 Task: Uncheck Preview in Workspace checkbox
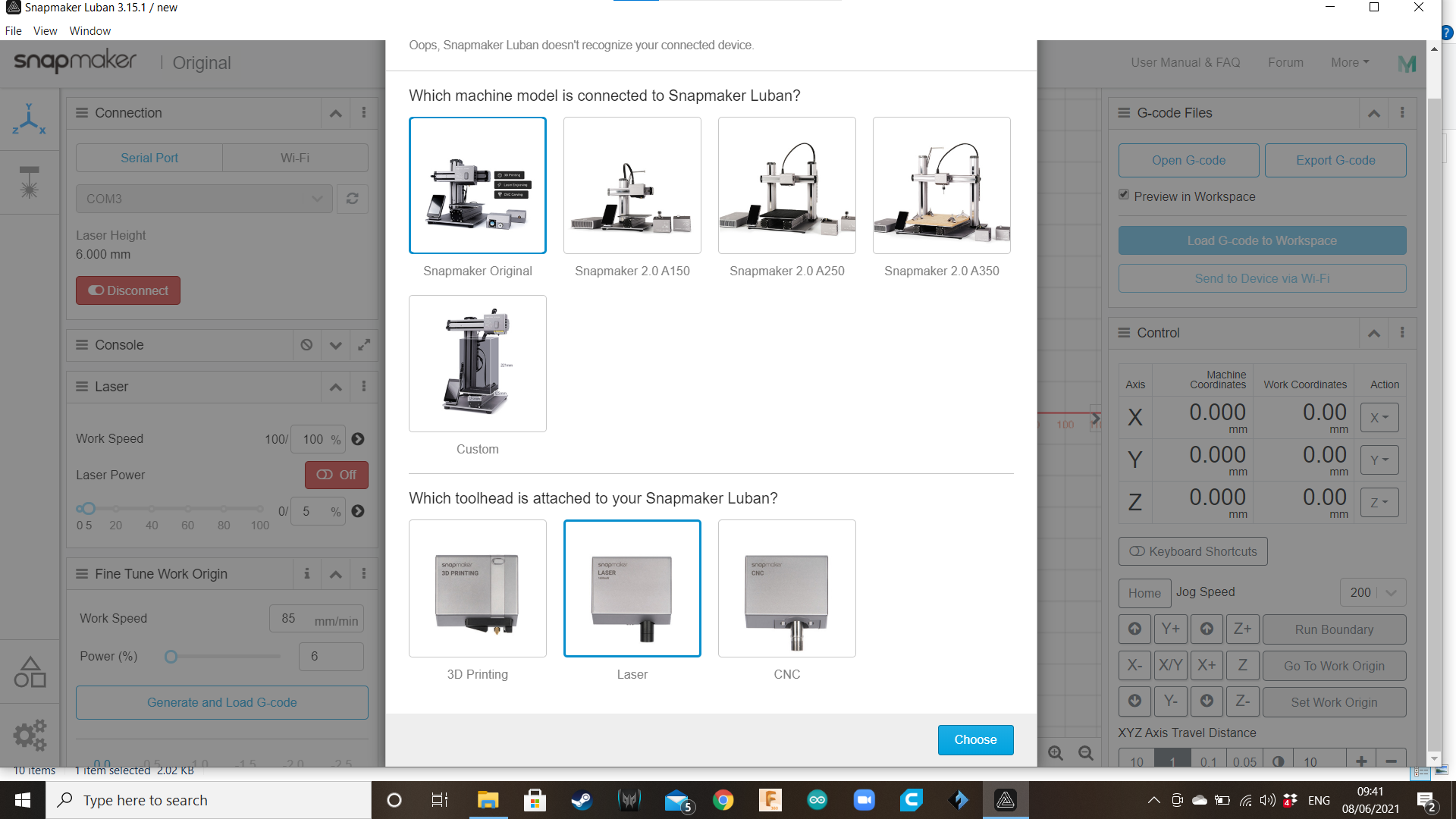(1124, 196)
